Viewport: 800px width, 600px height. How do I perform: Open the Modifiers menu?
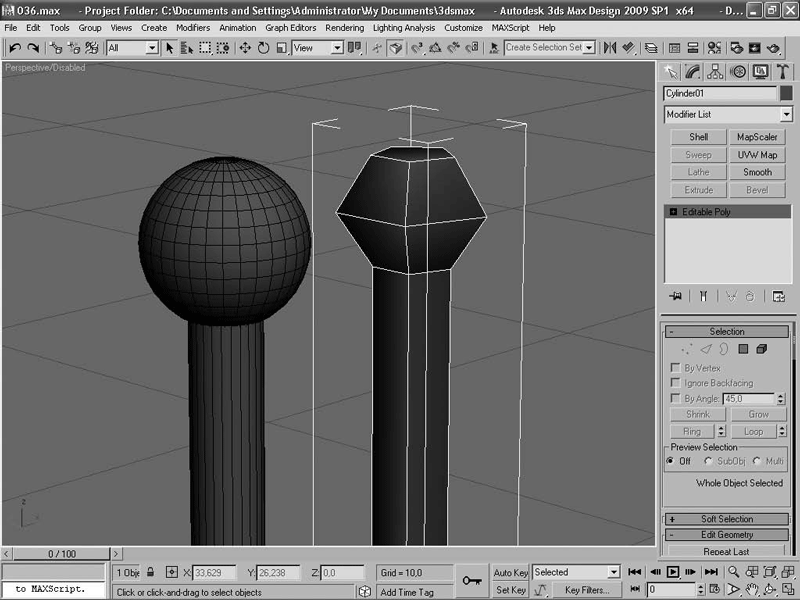[x=193, y=28]
